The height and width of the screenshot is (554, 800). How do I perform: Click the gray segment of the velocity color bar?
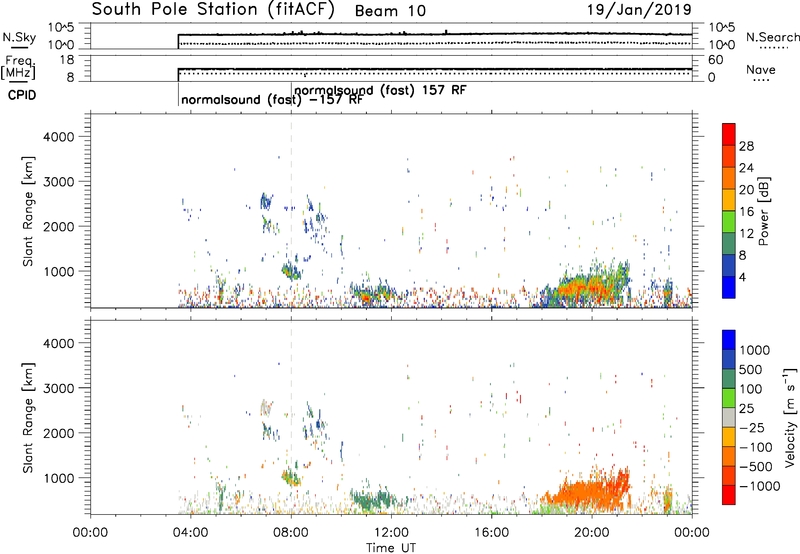coord(729,417)
